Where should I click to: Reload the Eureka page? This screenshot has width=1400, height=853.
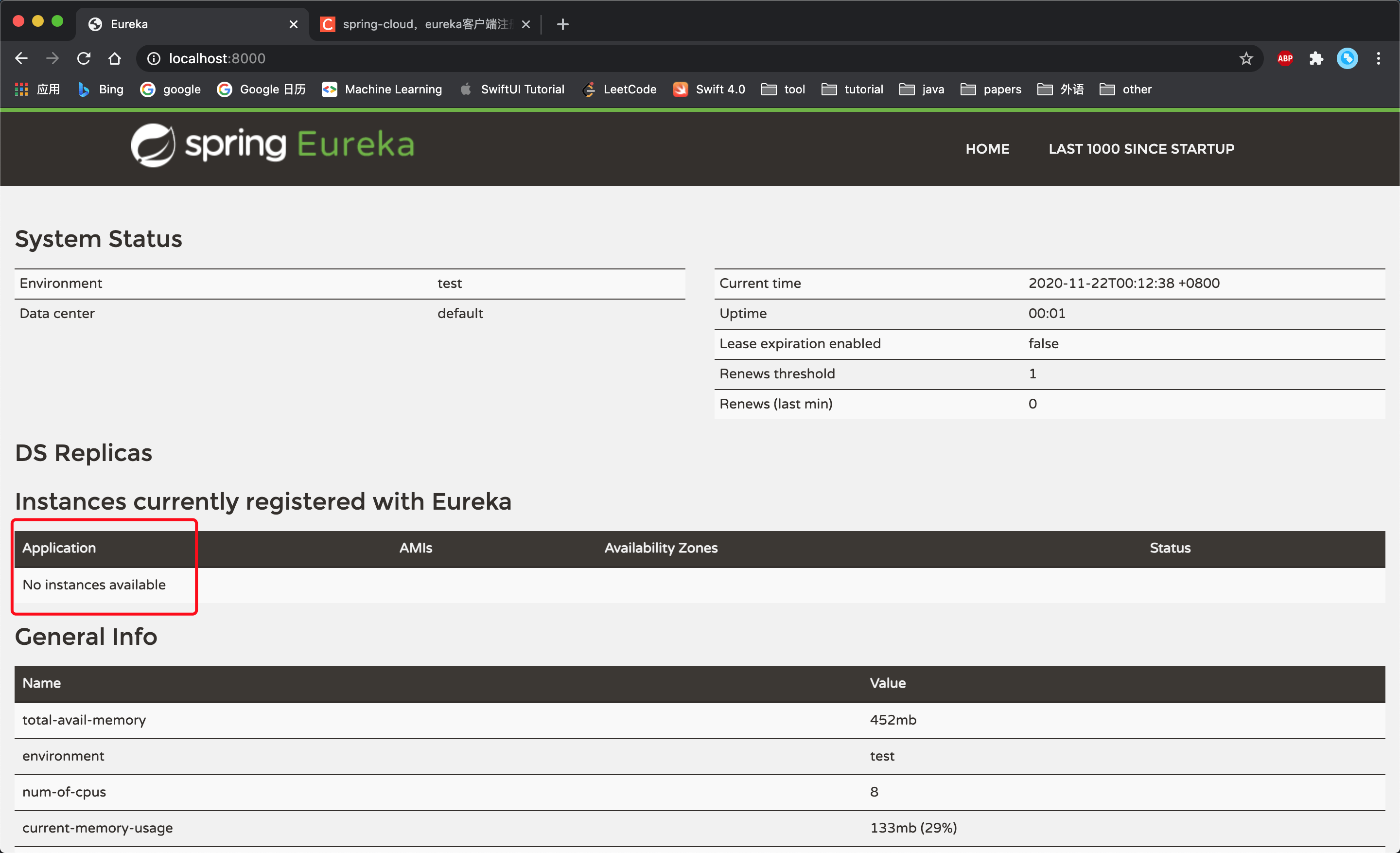click(x=84, y=58)
